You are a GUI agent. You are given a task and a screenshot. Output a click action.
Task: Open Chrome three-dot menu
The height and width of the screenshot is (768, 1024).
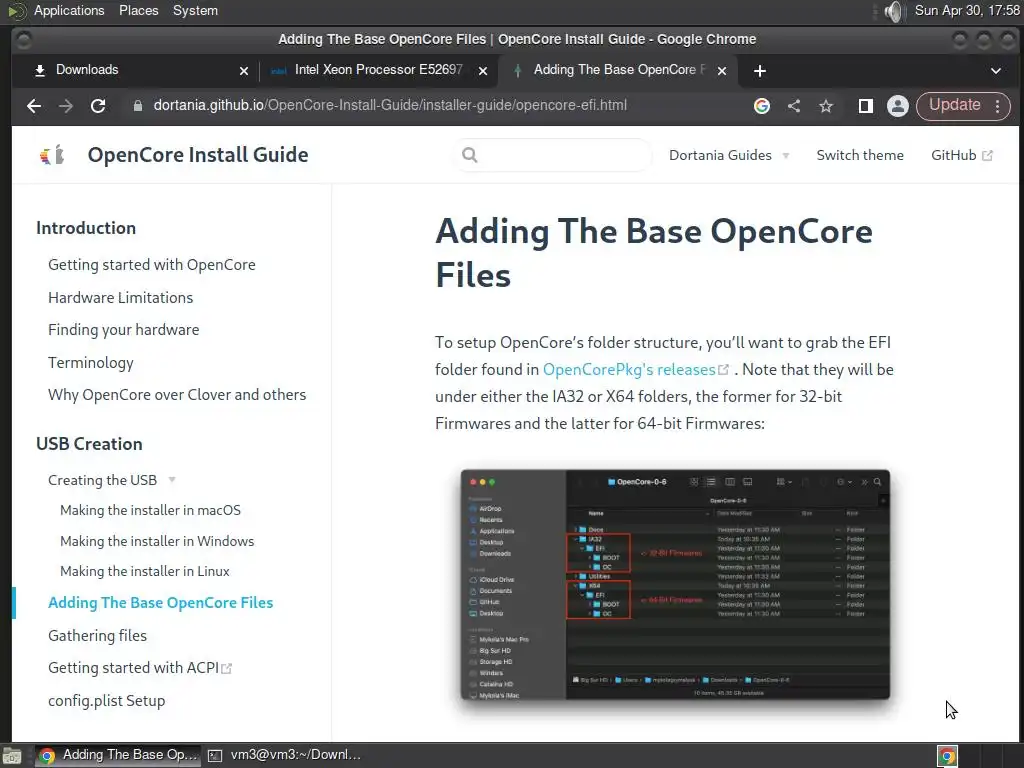click(x=997, y=106)
